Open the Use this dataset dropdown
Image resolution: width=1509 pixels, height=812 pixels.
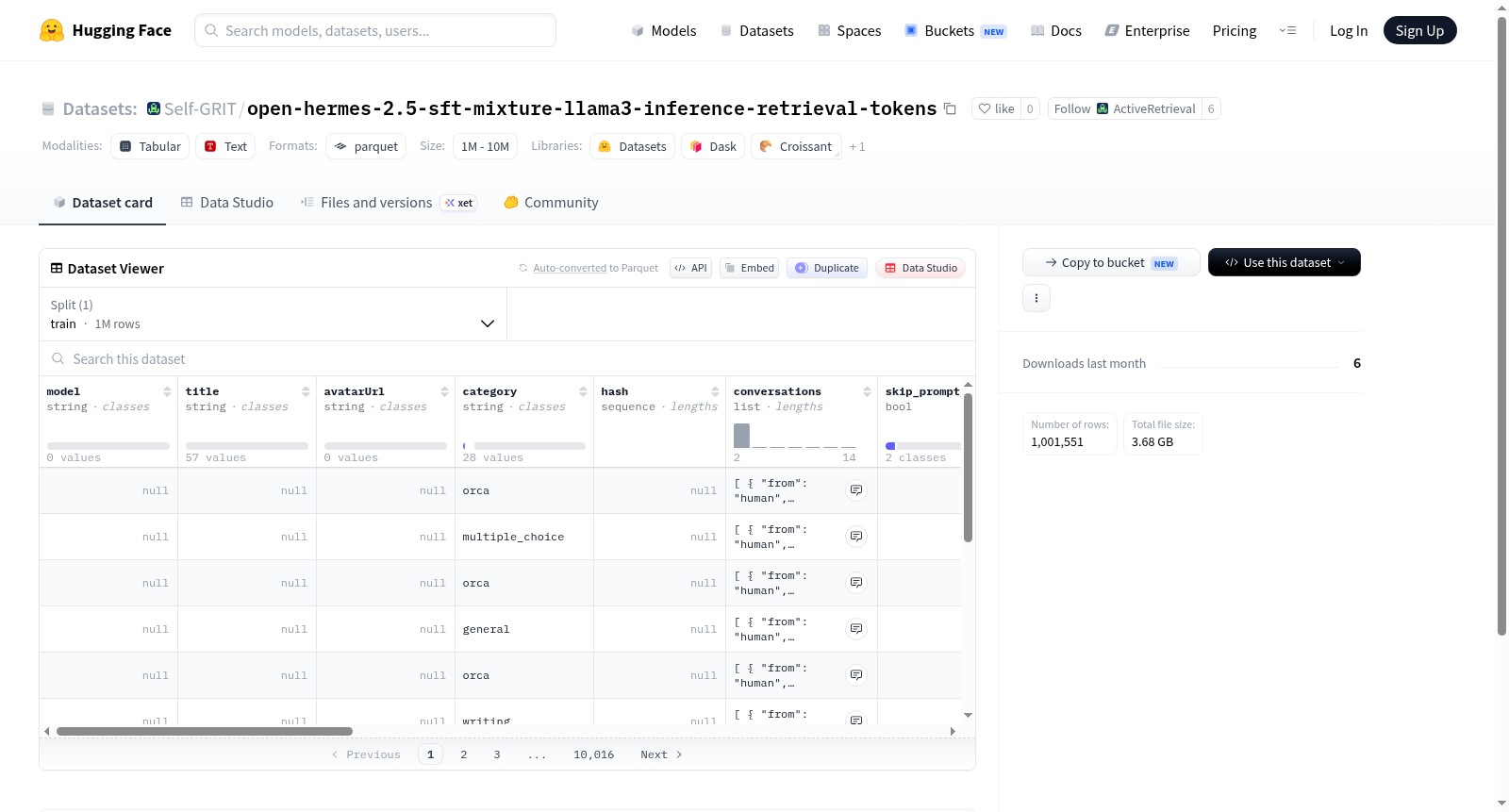click(x=1285, y=262)
